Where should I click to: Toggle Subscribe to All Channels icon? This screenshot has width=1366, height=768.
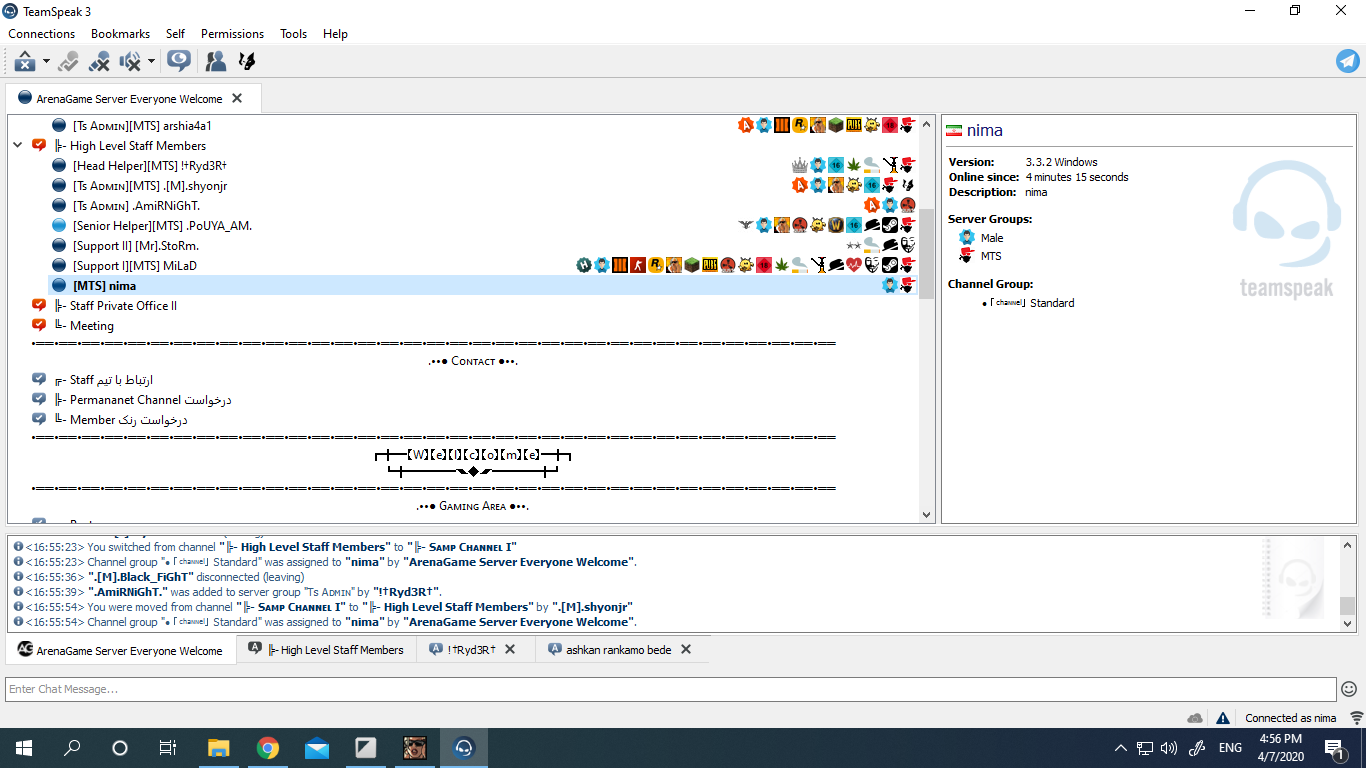[x=179, y=62]
